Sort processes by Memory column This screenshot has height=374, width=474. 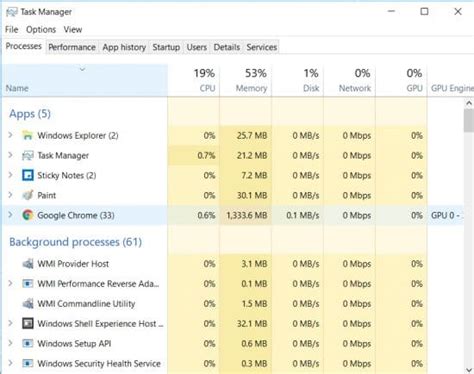(246, 80)
